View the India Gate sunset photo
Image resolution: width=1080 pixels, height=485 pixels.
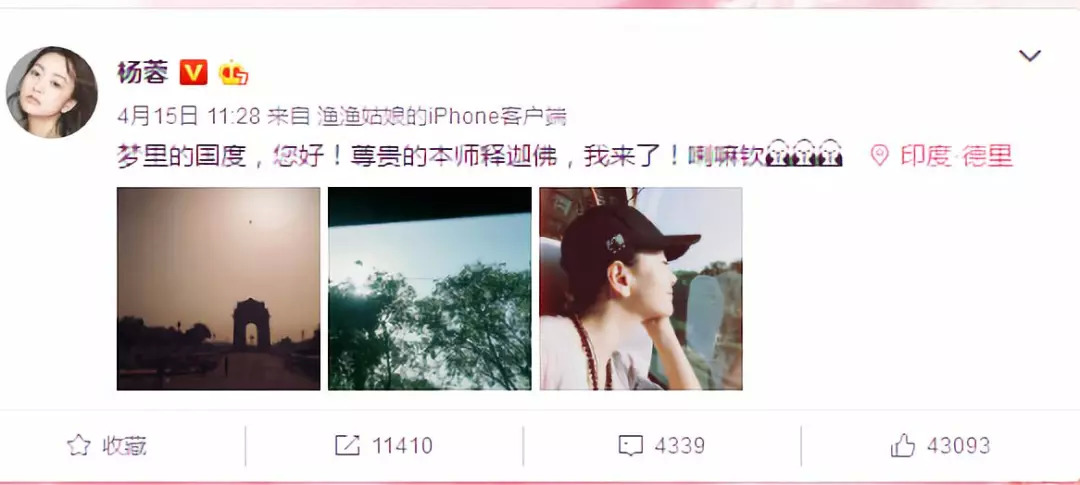click(218, 289)
